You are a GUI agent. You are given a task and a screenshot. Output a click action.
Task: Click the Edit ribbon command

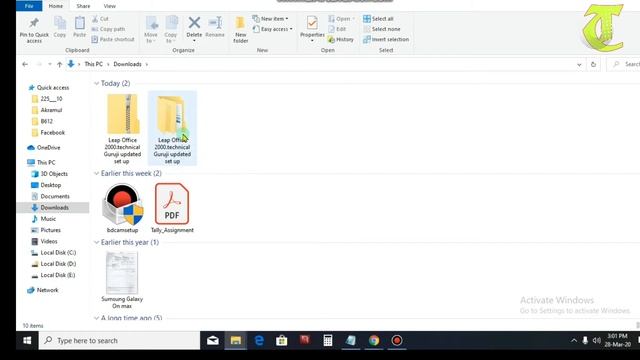(x=337, y=29)
